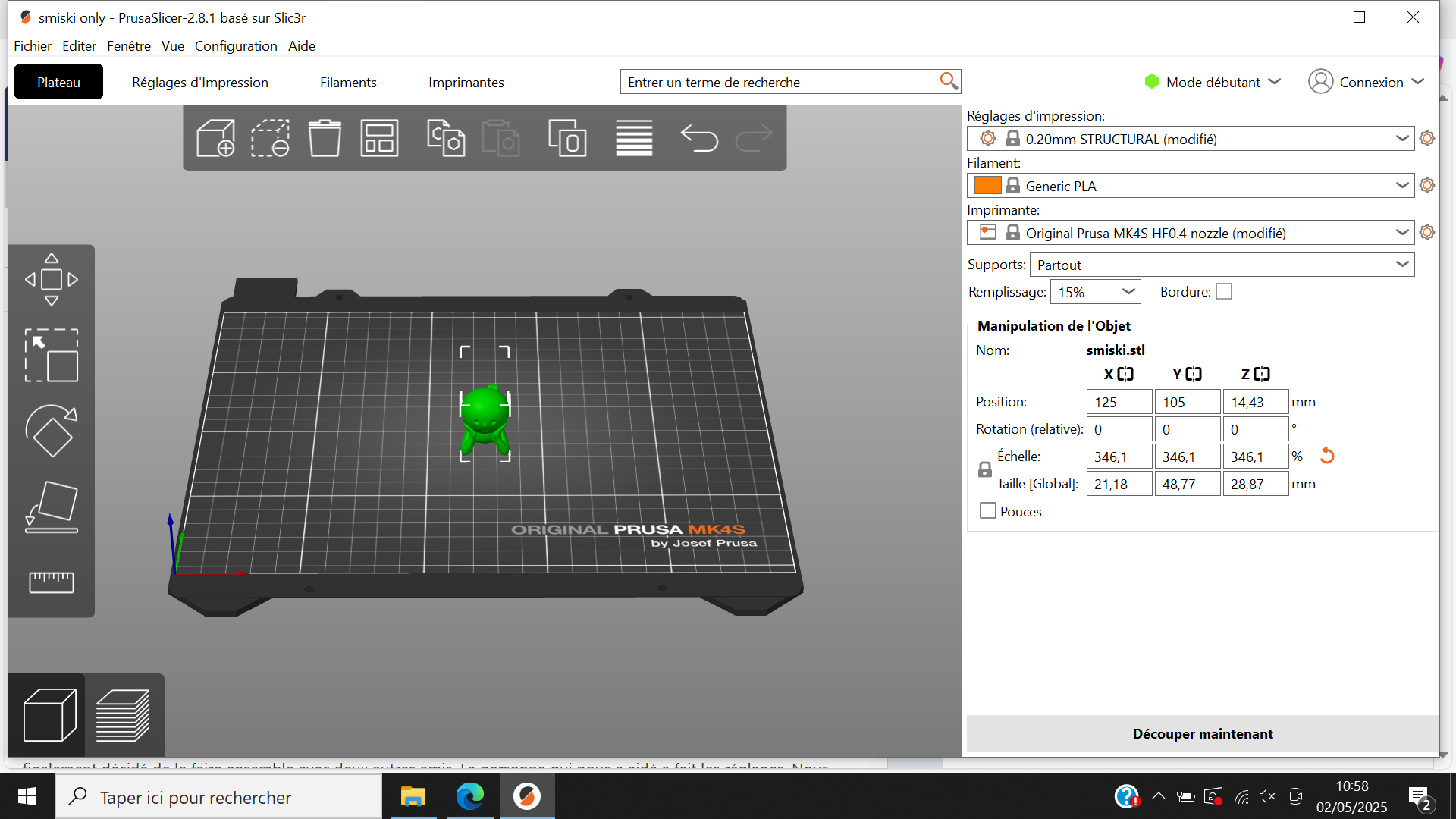Screen dimensions: 1456x819
Task: Open the Supports dropdown showing Partout
Action: click(1222, 265)
